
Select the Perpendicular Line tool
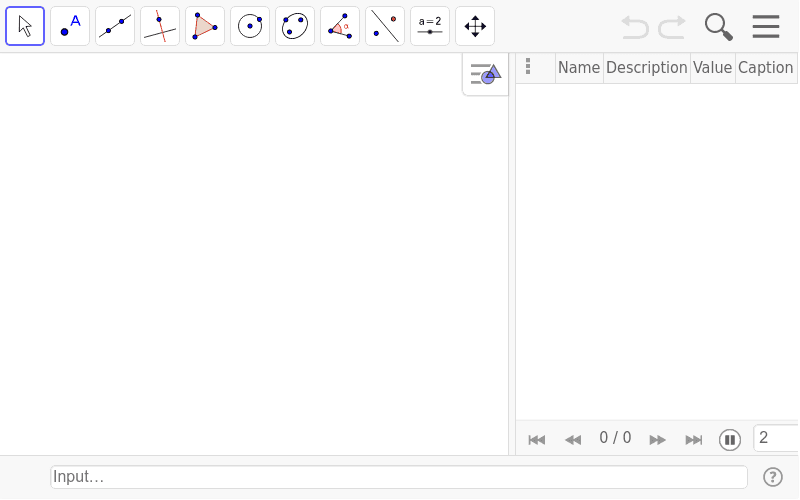[x=160, y=26]
